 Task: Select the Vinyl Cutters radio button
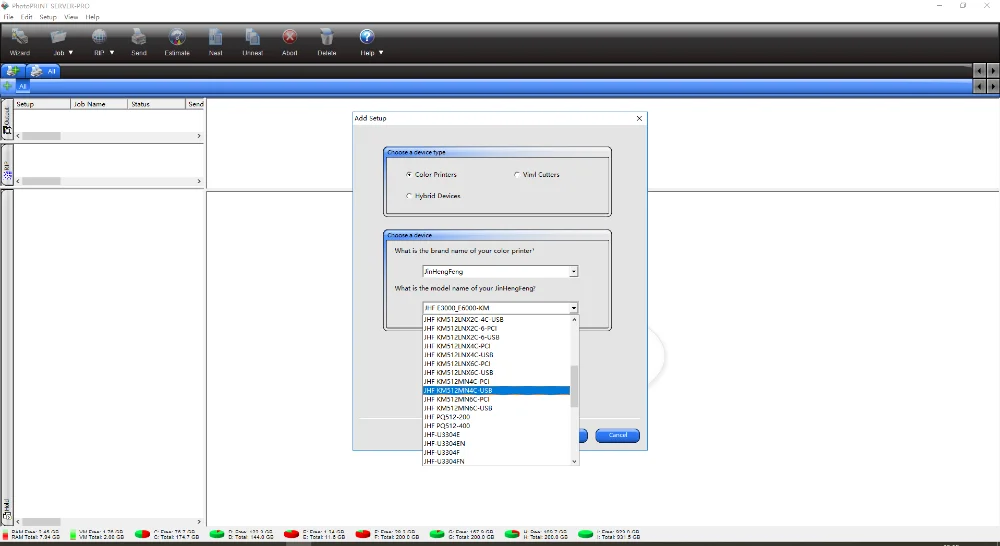point(517,174)
